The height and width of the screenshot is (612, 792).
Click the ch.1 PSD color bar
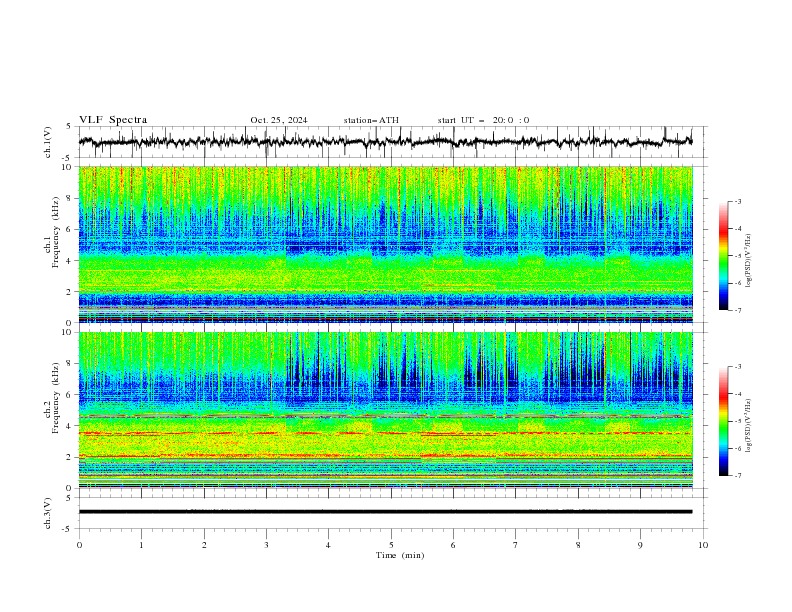[x=723, y=256]
